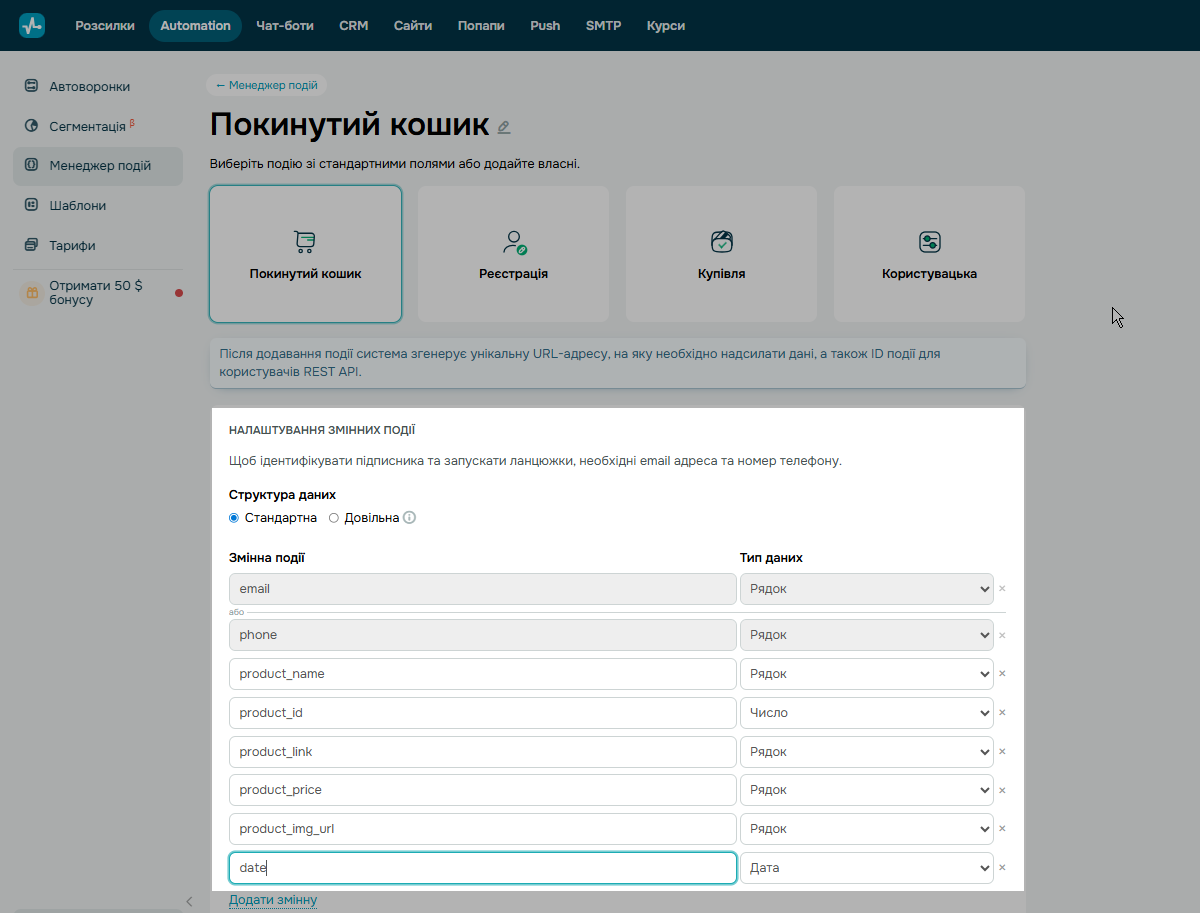Pick the Купівля event card

pyautogui.click(x=721, y=254)
